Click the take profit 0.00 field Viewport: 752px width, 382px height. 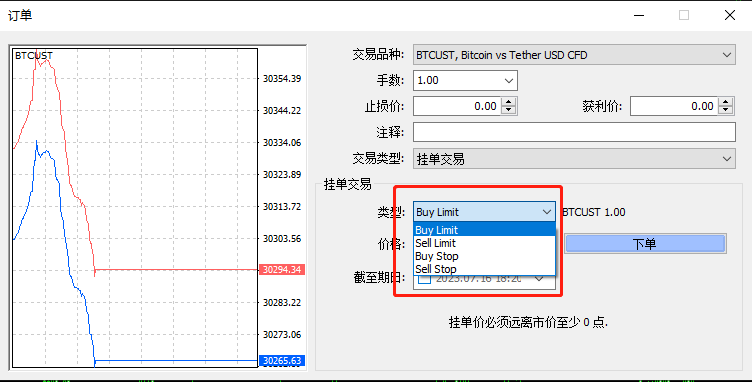tap(674, 106)
